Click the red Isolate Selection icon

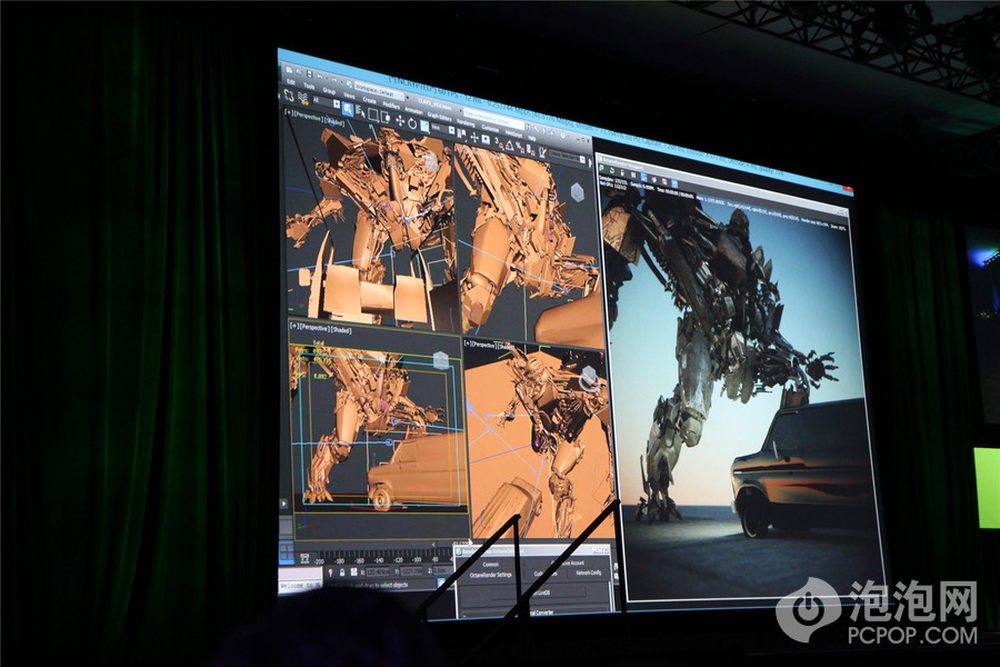[x=330, y=572]
